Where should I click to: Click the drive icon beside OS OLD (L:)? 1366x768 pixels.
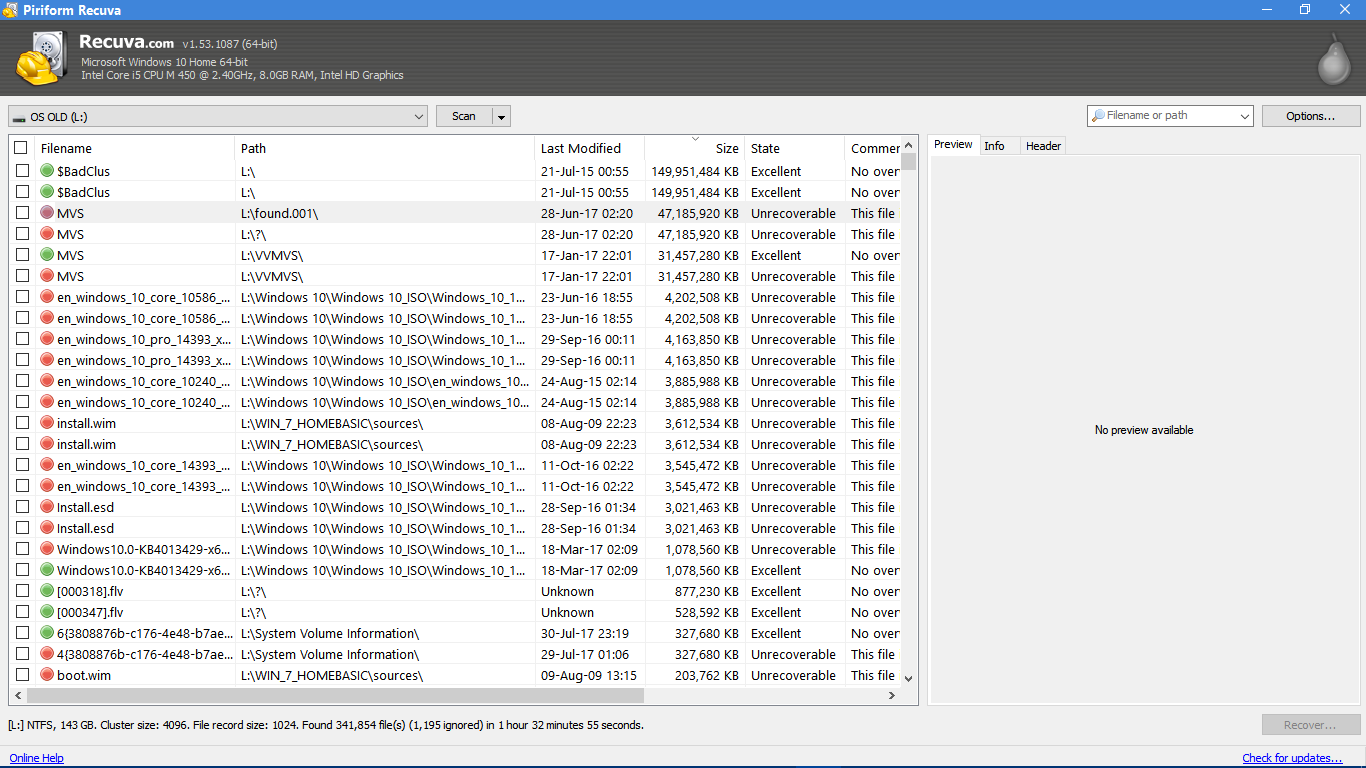pyautogui.click(x=19, y=117)
